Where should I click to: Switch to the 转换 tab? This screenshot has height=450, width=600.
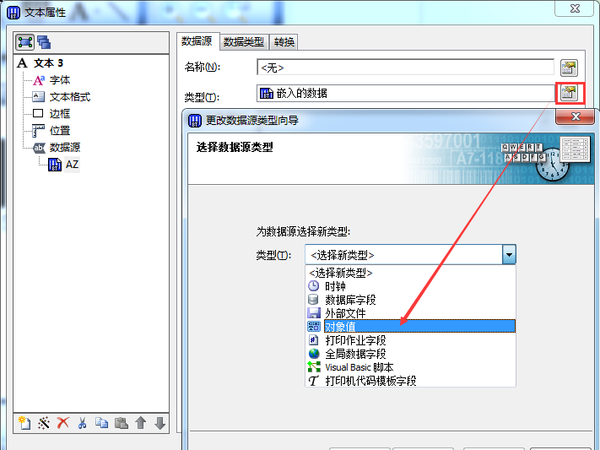[284, 42]
